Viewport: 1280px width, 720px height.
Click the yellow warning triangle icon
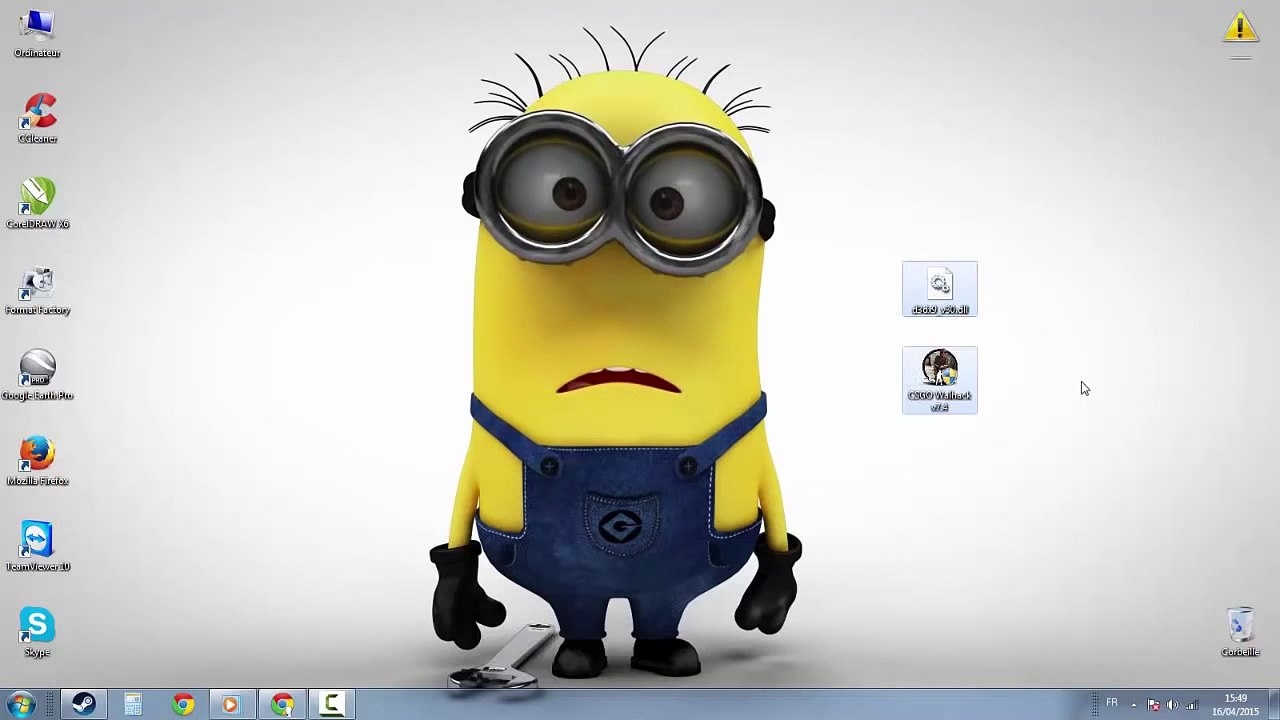pyautogui.click(x=1240, y=27)
